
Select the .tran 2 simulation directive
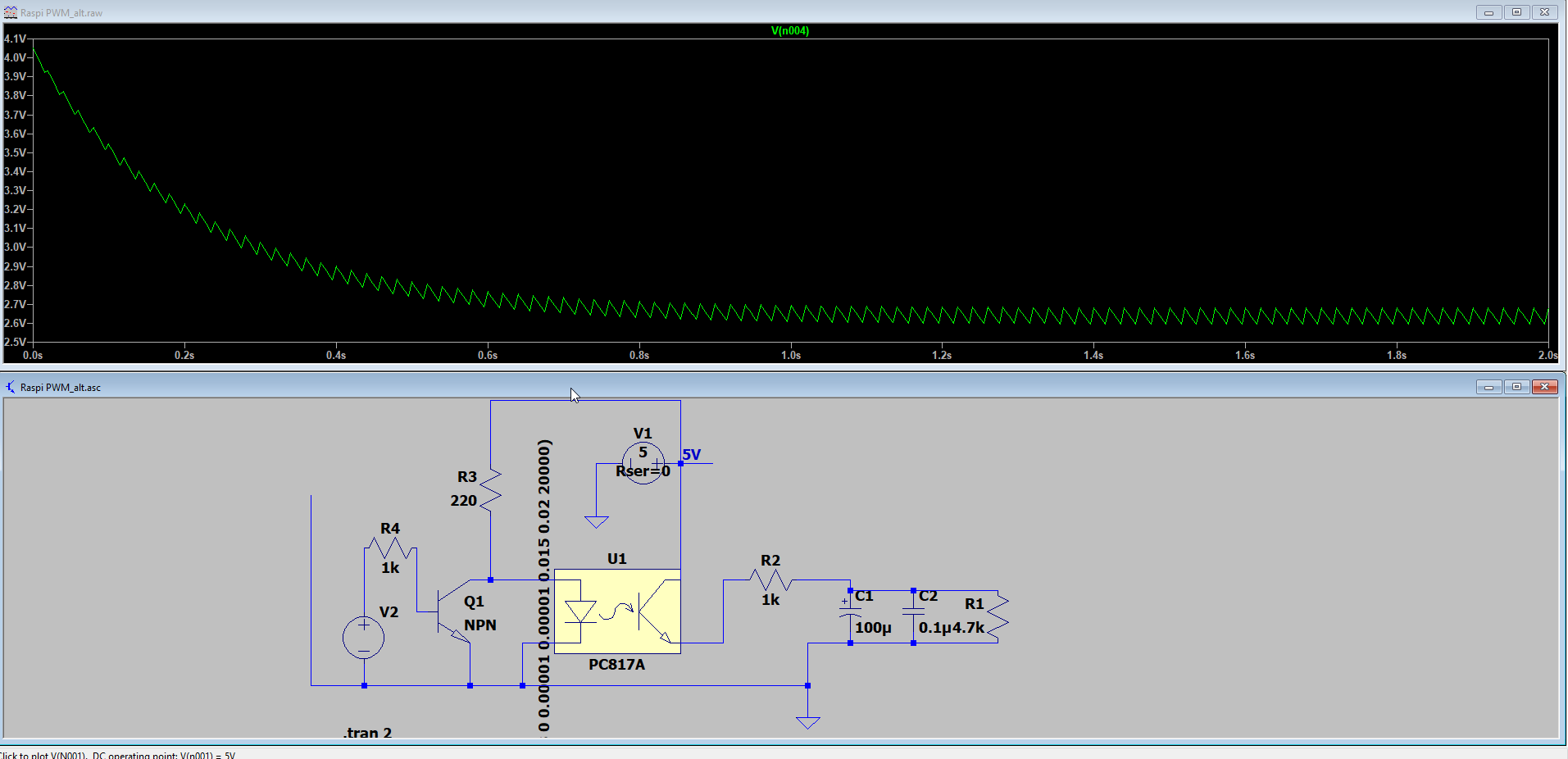[367, 733]
